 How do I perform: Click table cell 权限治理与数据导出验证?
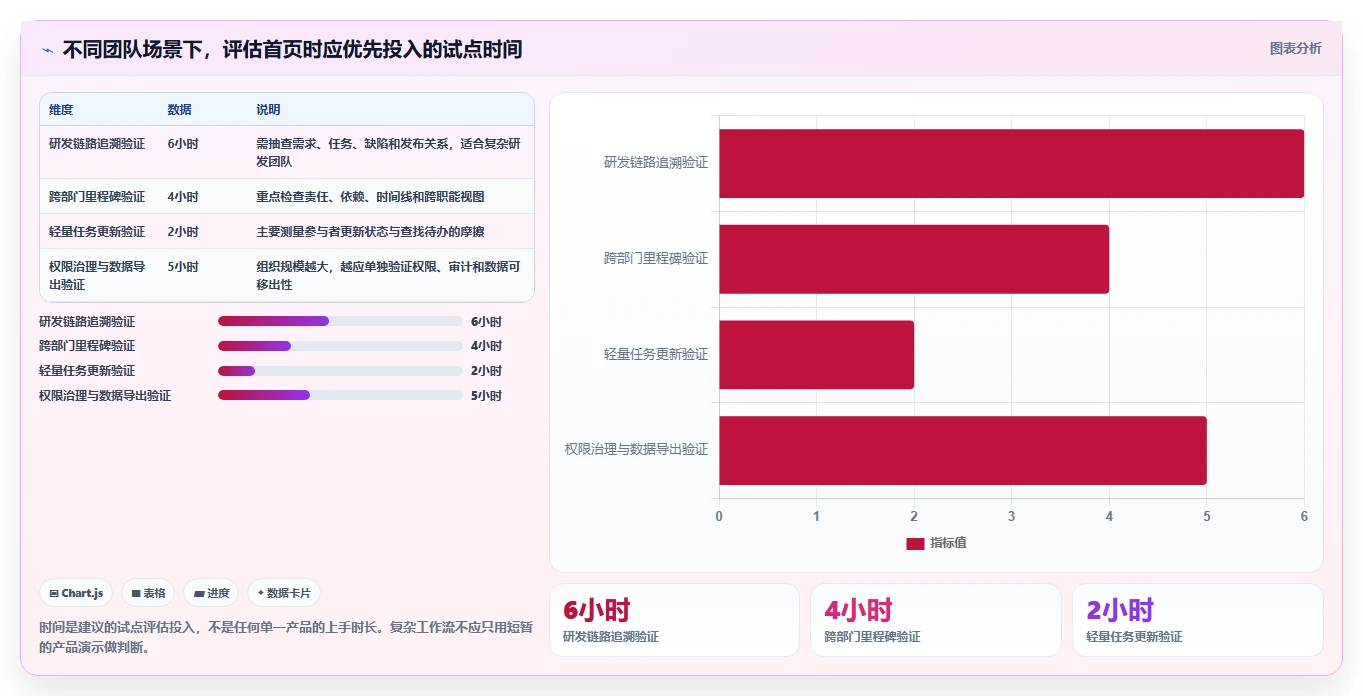[97, 276]
